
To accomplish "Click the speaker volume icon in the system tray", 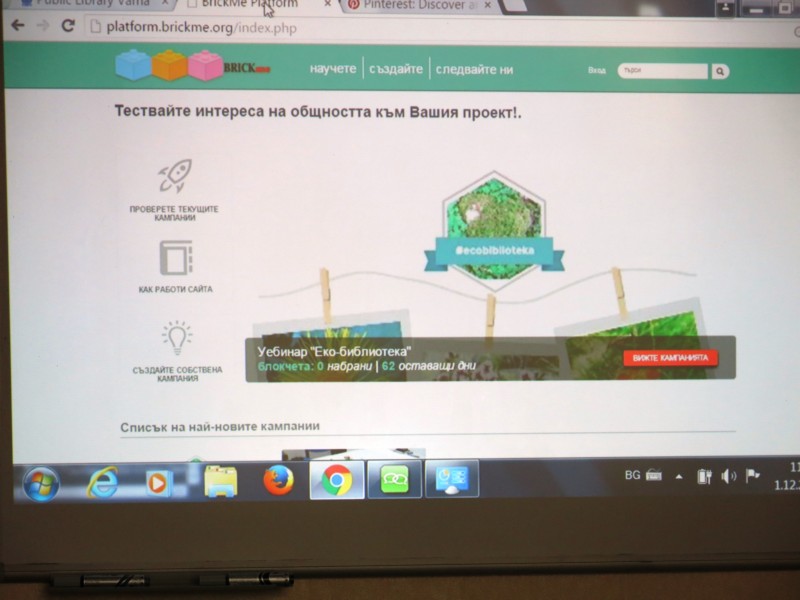I will 728,476.
